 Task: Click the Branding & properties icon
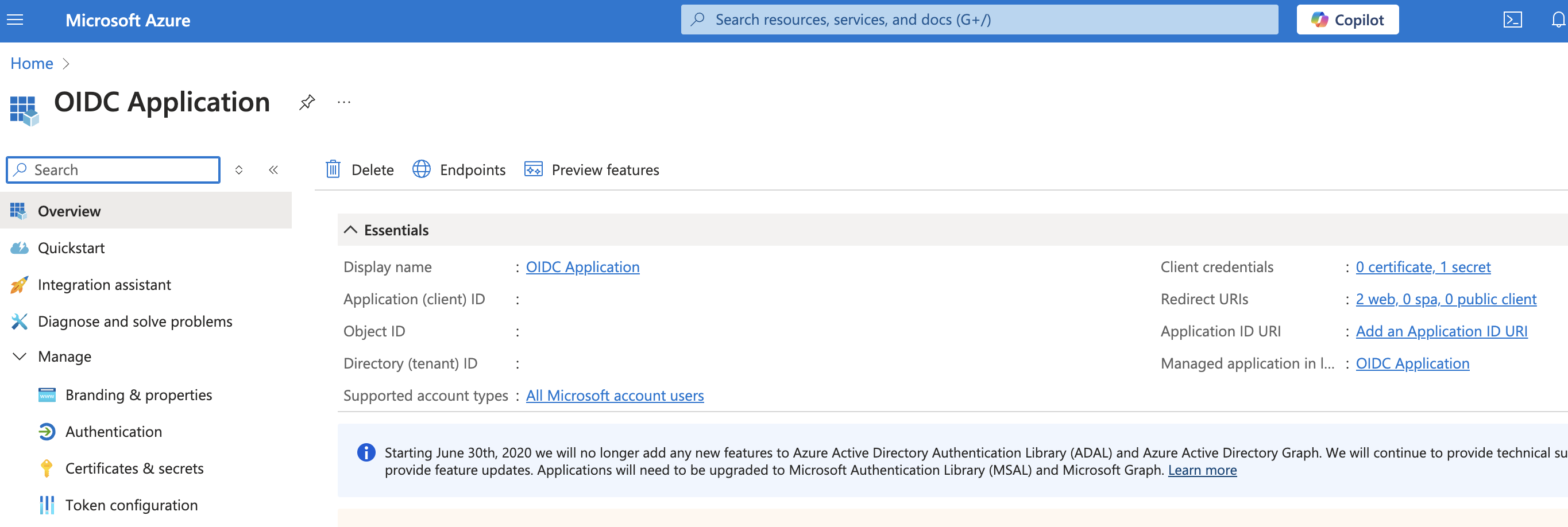coord(47,395)
